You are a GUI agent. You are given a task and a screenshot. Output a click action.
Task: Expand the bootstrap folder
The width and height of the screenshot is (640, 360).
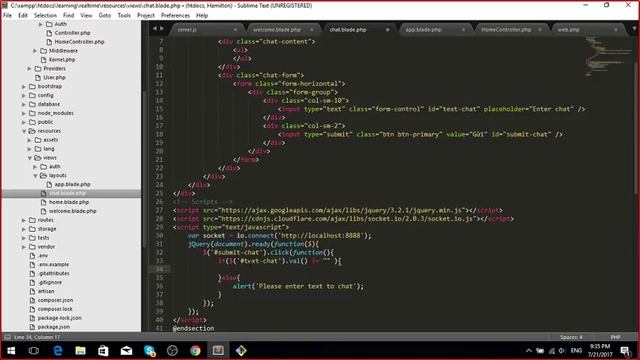point(24,87)
